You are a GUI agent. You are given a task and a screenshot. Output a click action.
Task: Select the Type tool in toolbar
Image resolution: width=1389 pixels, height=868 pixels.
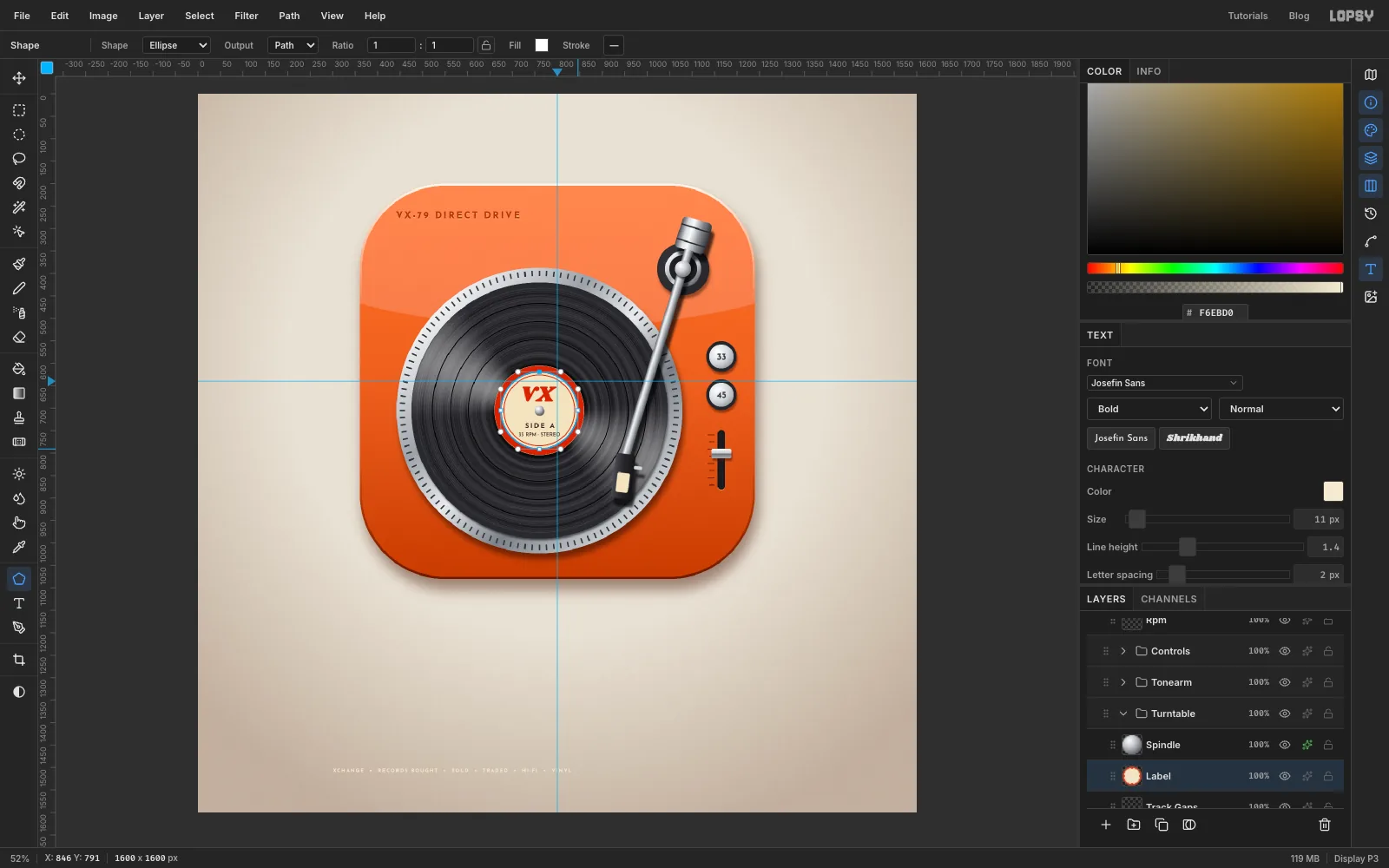[19, 603]
